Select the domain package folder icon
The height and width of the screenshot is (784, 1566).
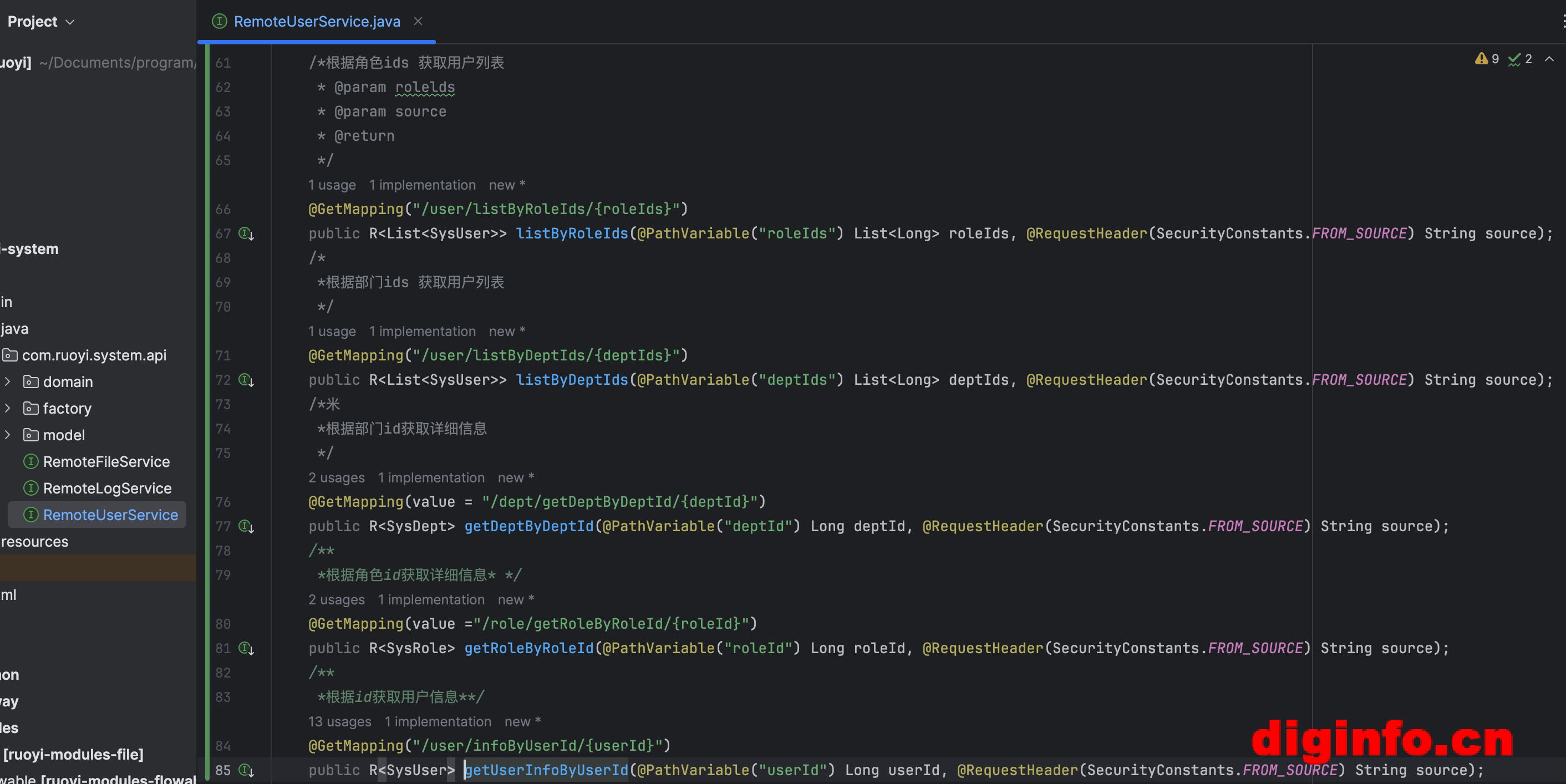31,381
